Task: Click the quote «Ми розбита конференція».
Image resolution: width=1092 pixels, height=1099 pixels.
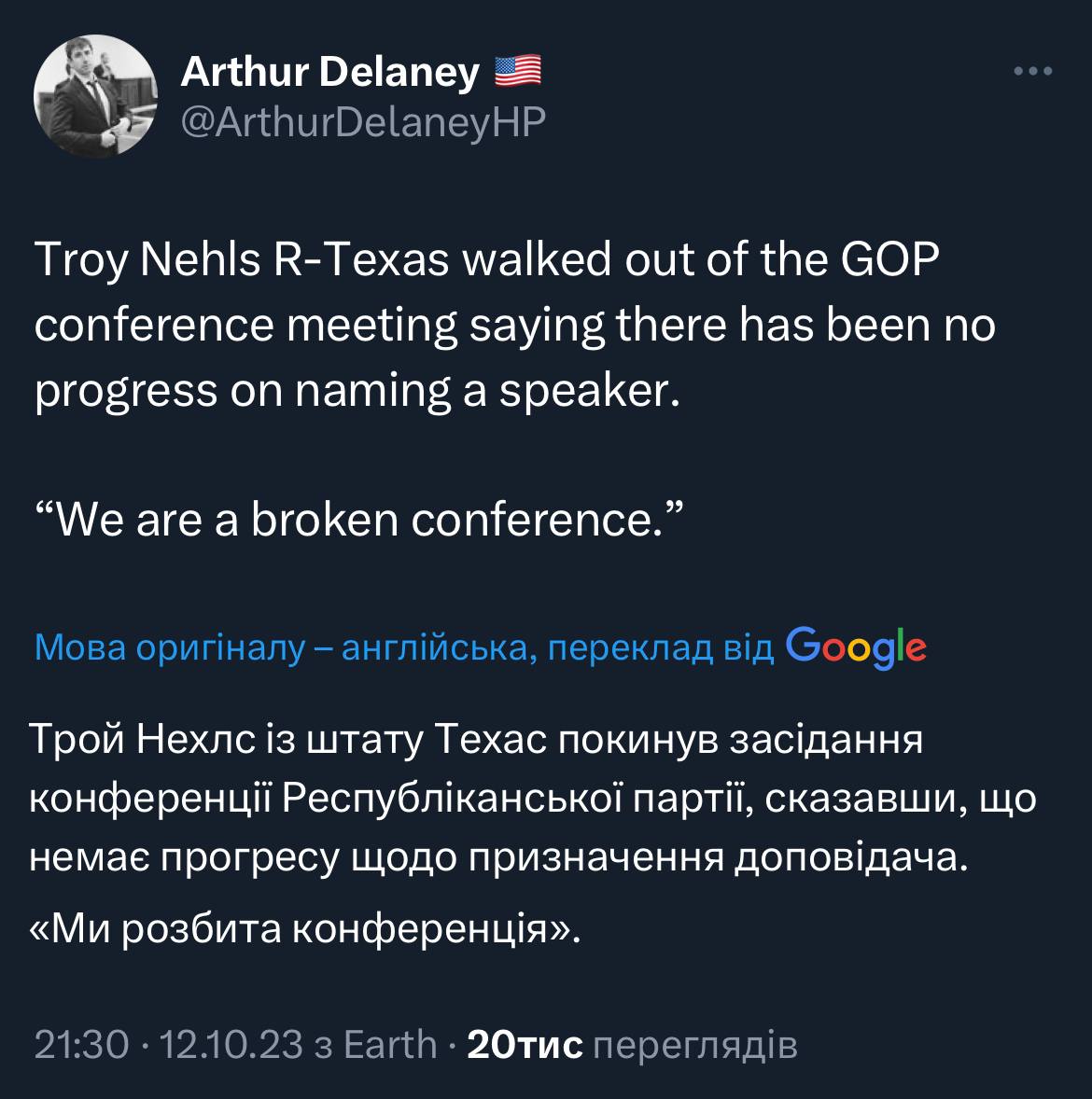Action: tap(305, 927)
